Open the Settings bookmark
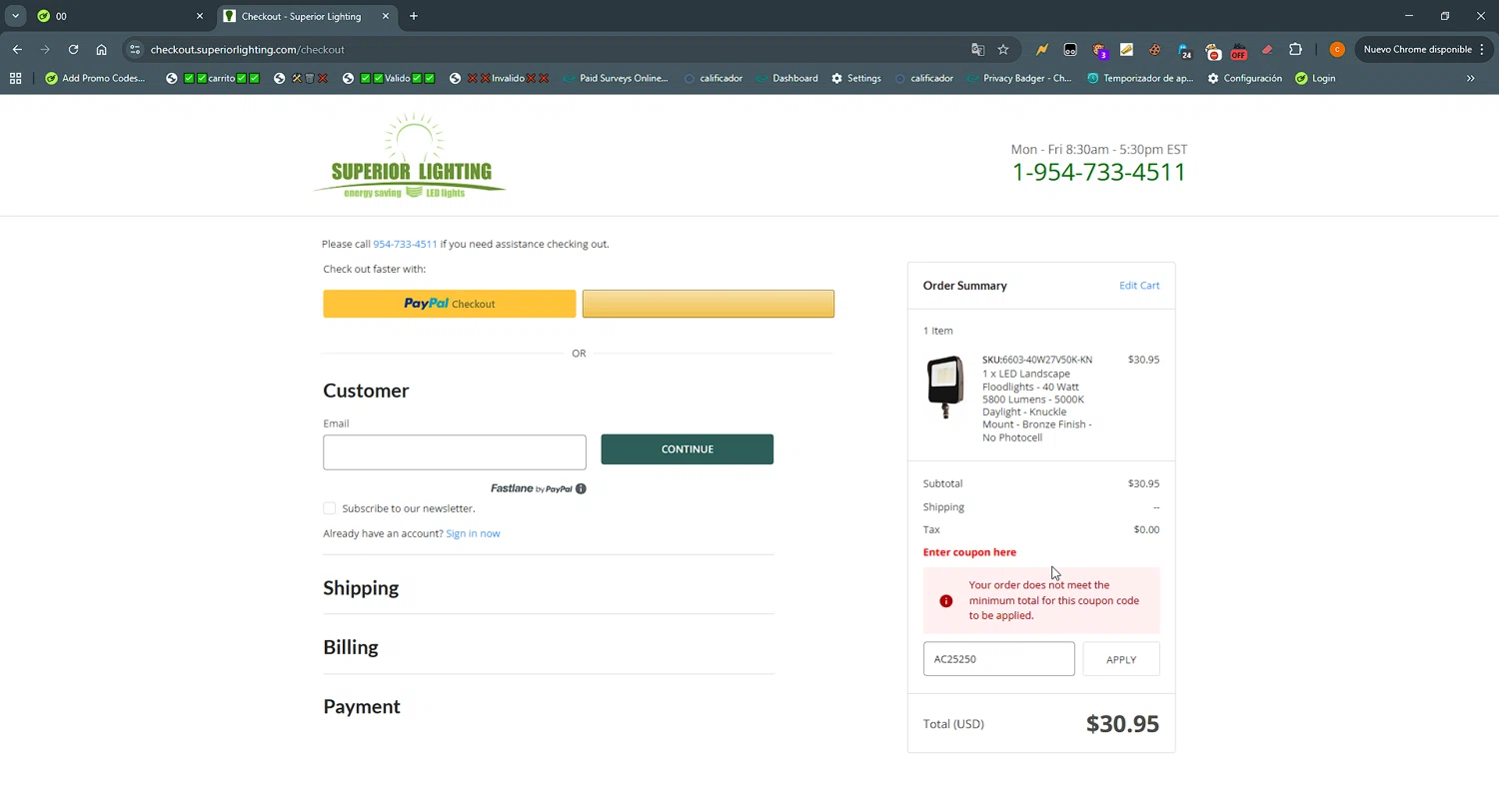 tap(855, 78)
